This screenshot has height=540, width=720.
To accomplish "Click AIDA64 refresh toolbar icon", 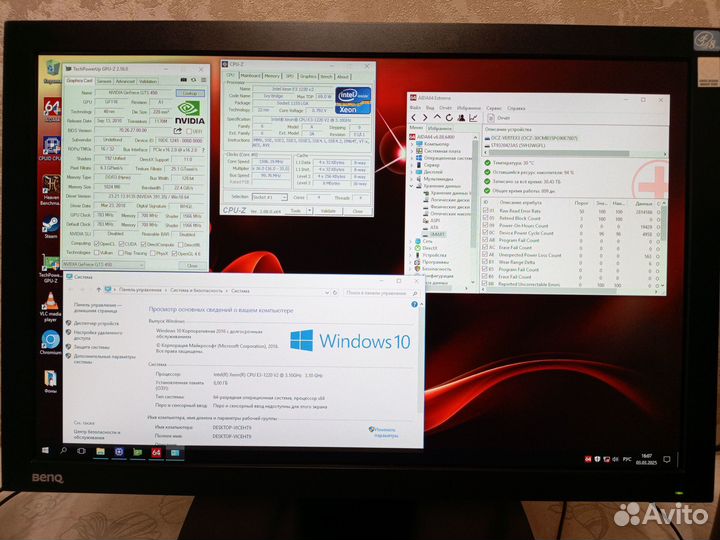I will tap(451, 116).
